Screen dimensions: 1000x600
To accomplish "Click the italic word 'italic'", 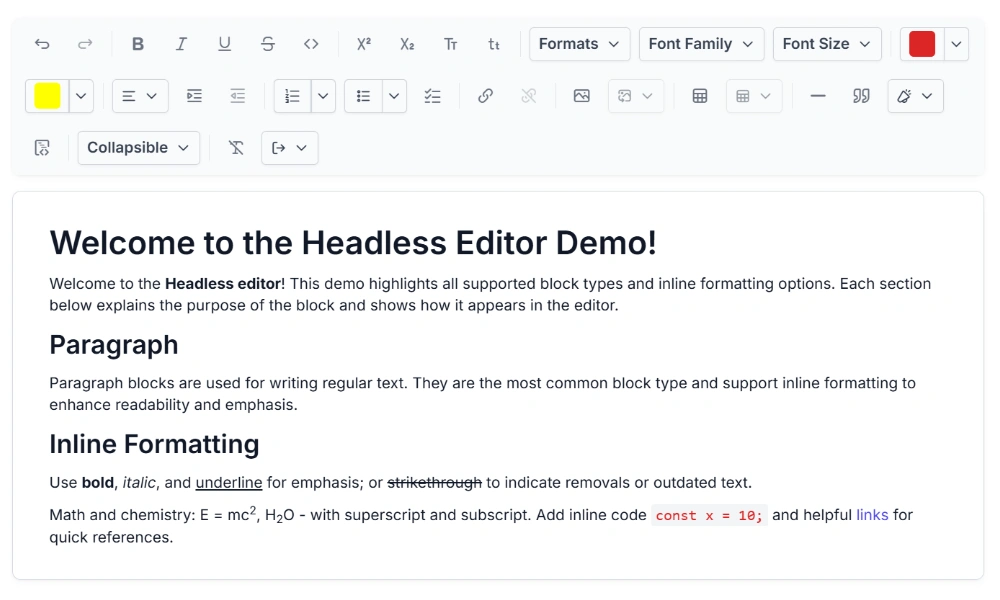I will pos(139,483).
